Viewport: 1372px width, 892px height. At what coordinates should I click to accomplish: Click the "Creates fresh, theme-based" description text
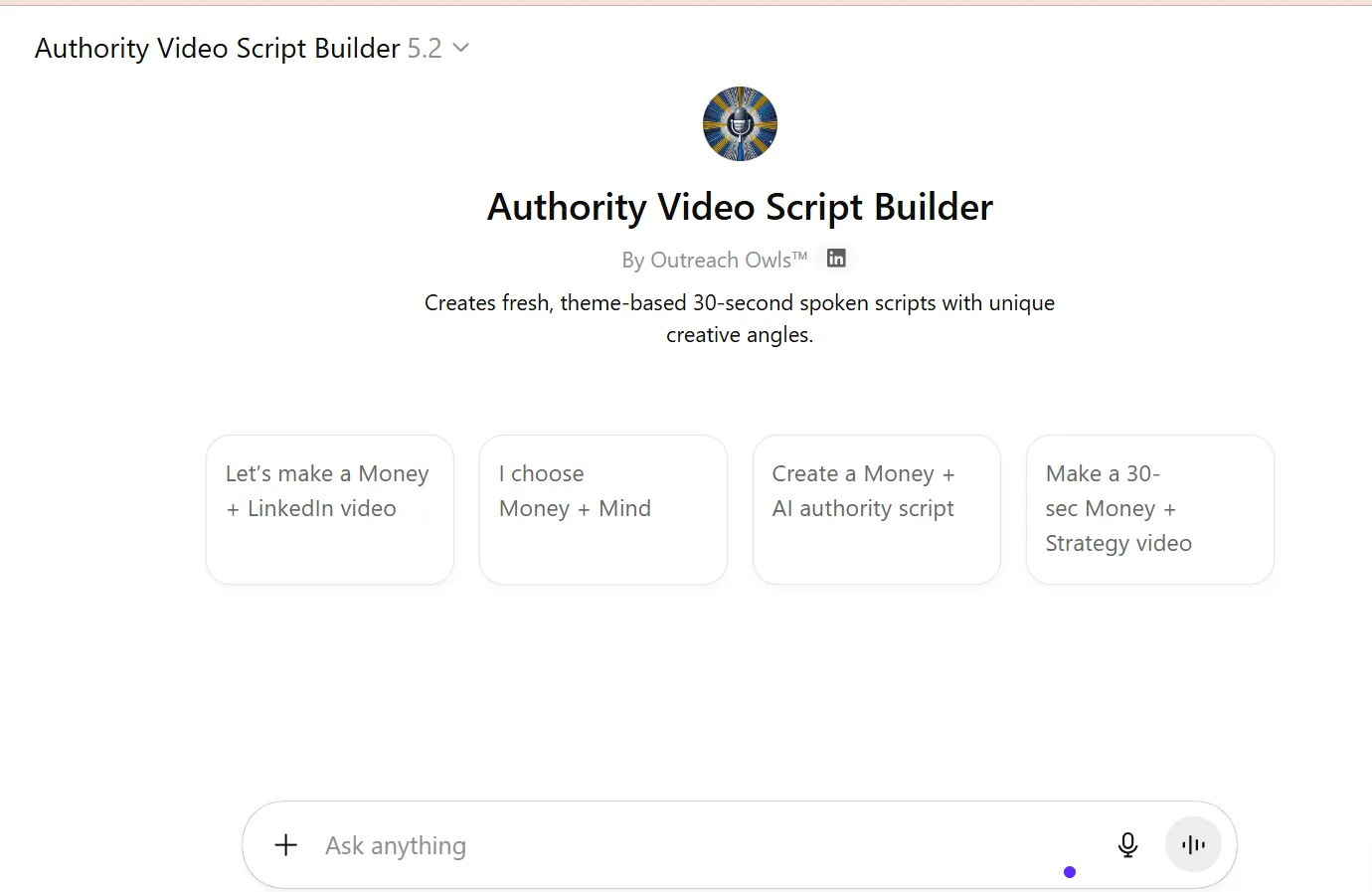(740, 302)
